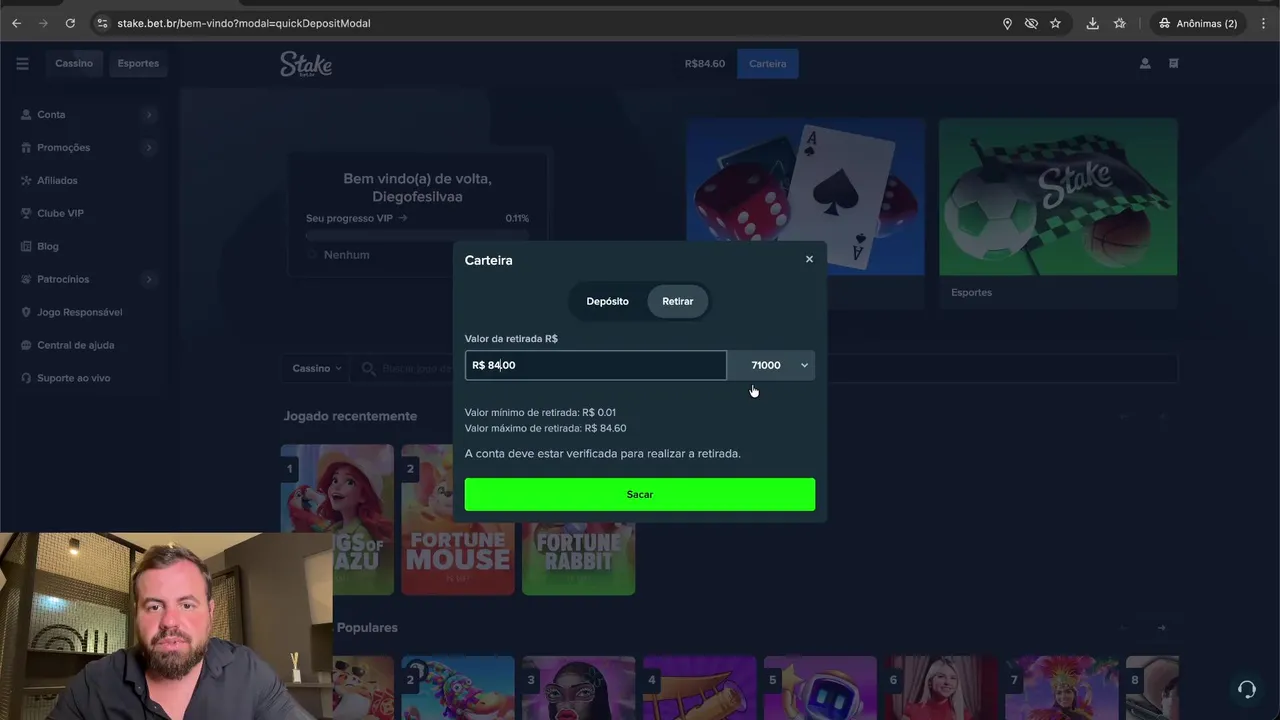Open site info icon in address bar
This screenshot has height=720, width=1280.
[102, 23]
